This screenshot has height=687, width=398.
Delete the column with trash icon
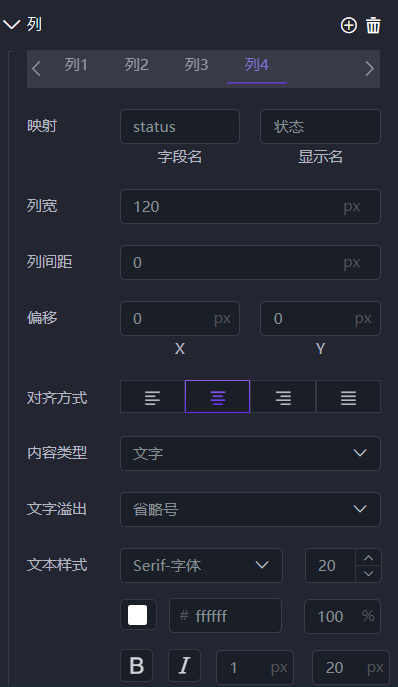click(373, 25)
